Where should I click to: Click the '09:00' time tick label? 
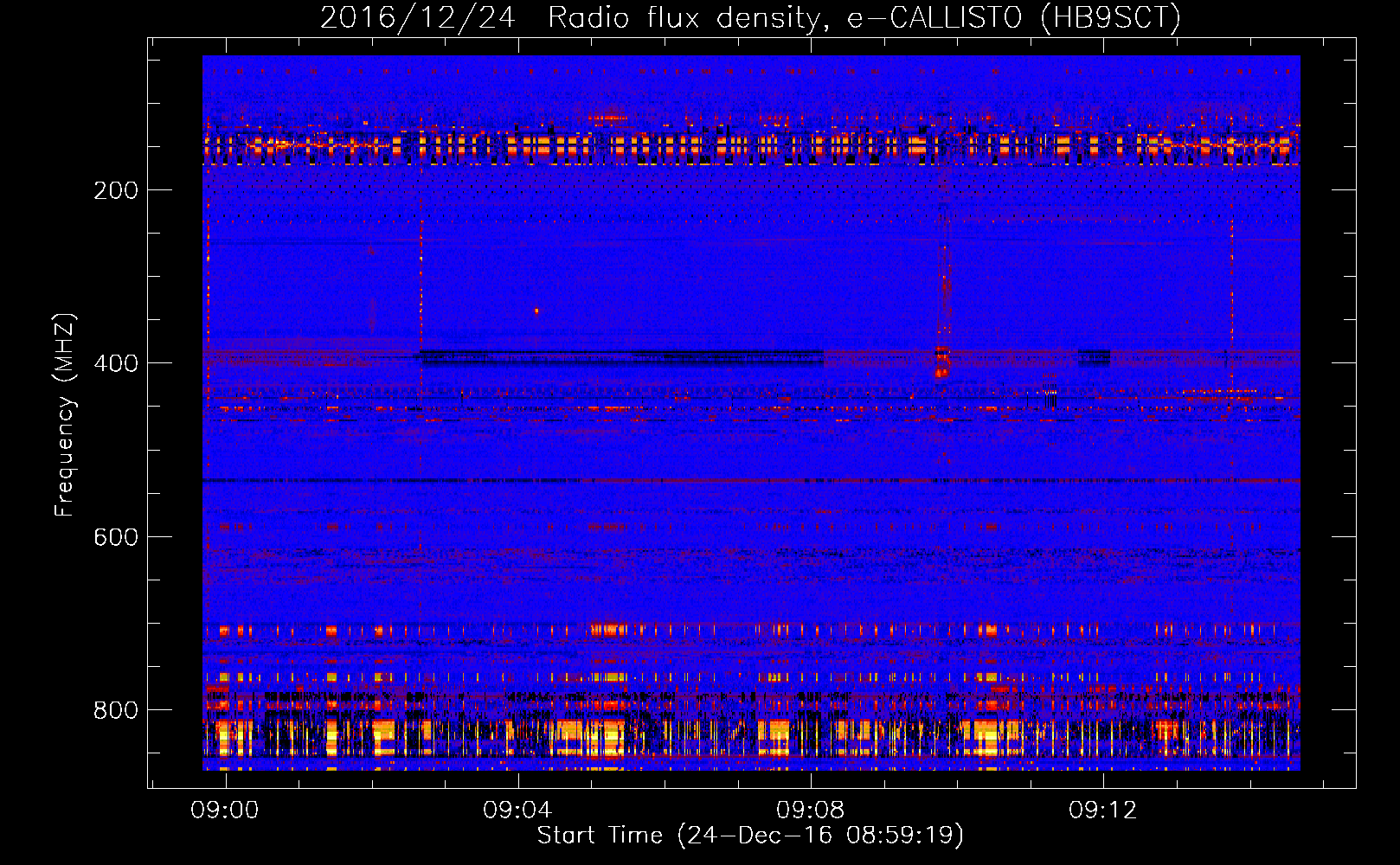point(226,811)
